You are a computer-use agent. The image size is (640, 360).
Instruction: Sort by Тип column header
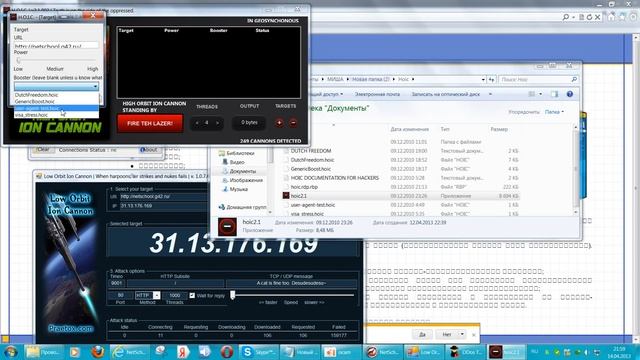point(445,129)
